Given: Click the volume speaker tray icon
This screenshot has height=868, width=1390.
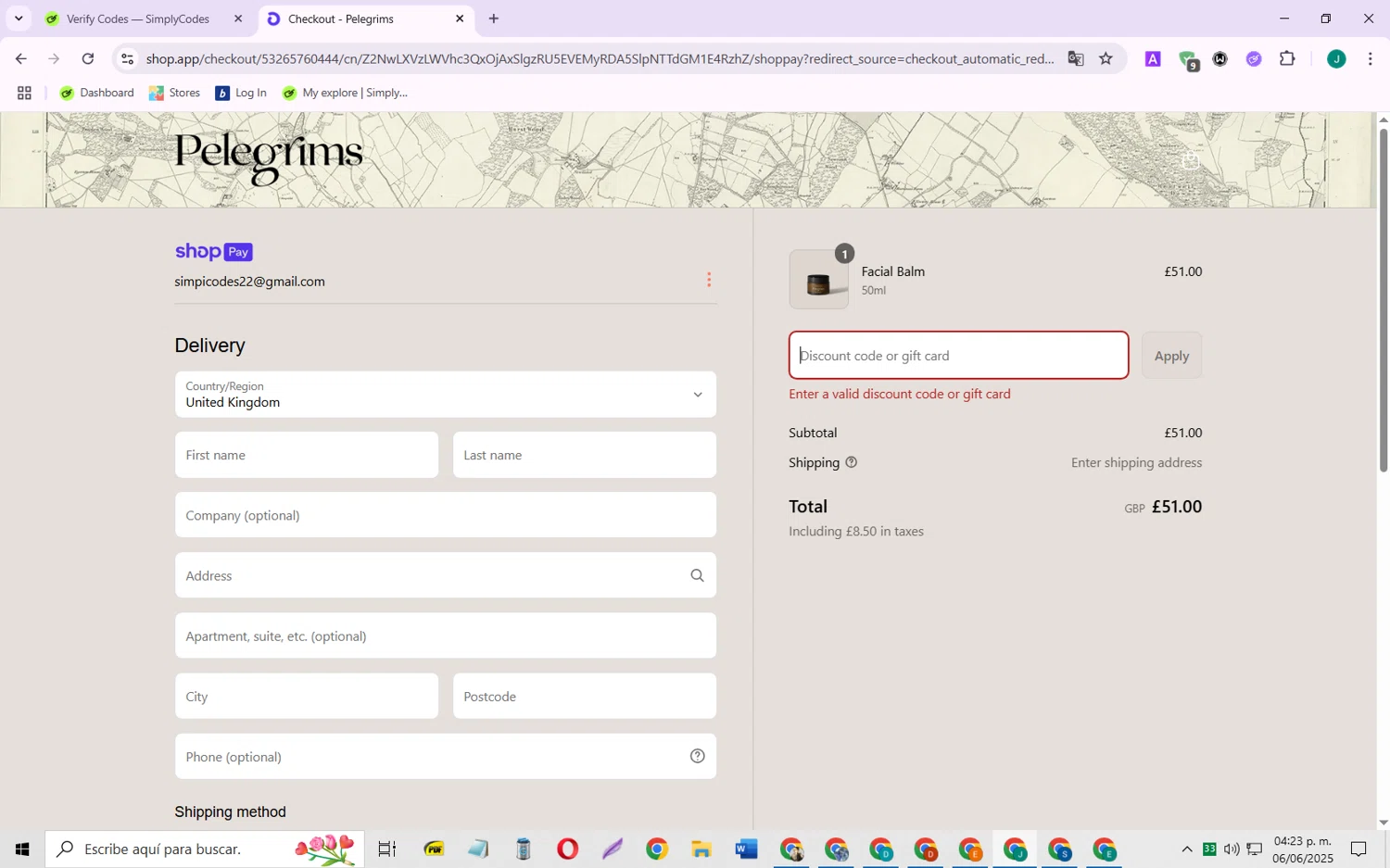Looking at the screenshot, I should click(x=1232, y=849).
